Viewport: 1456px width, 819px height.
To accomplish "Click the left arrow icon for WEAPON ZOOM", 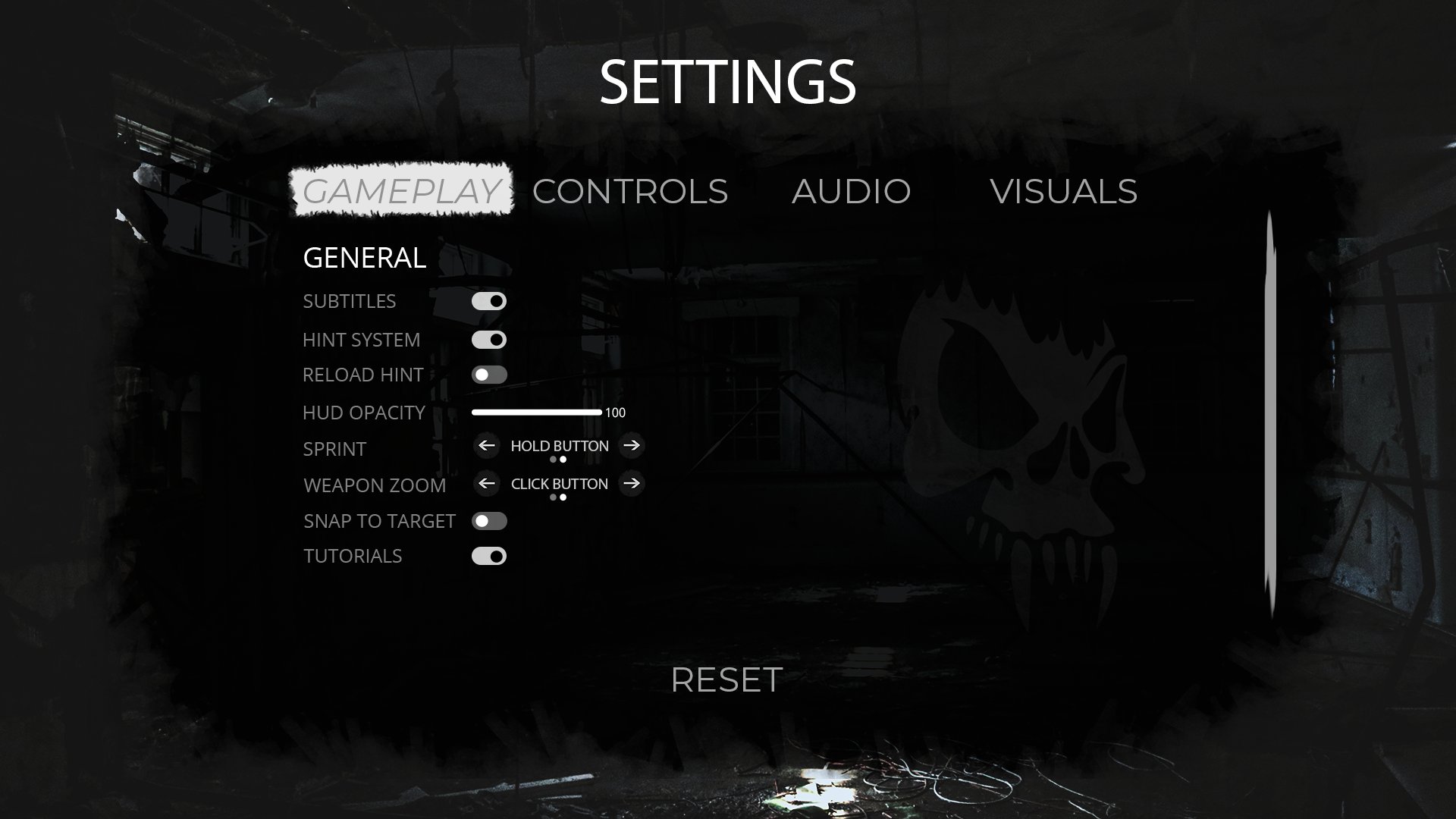I will point(487,484).
